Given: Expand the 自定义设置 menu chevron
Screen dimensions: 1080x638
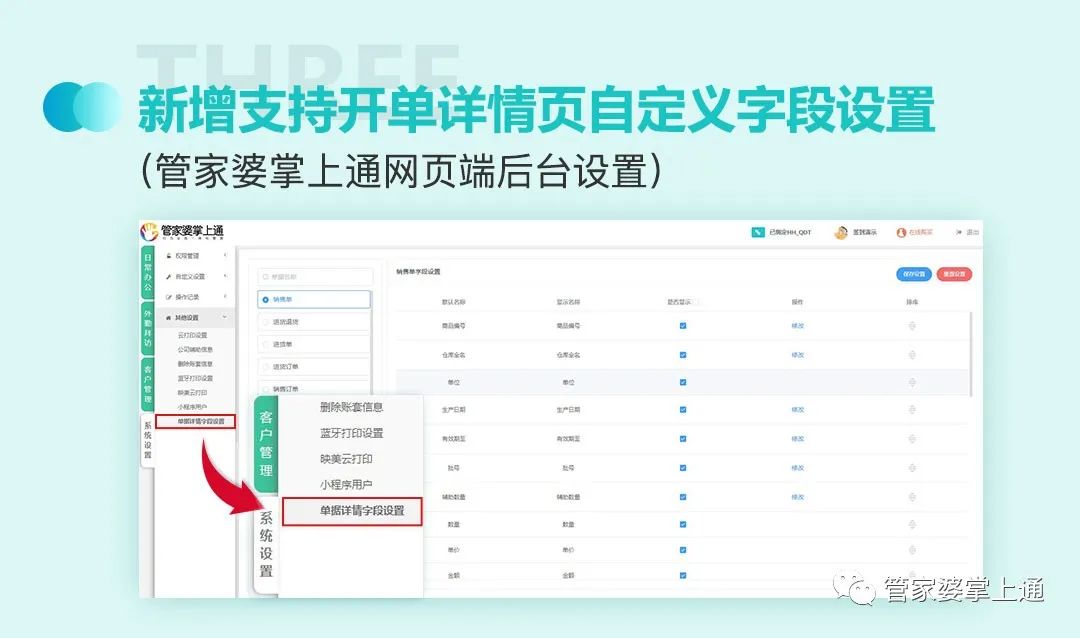Looking at the screenshot, I should [x=225, y=276].
